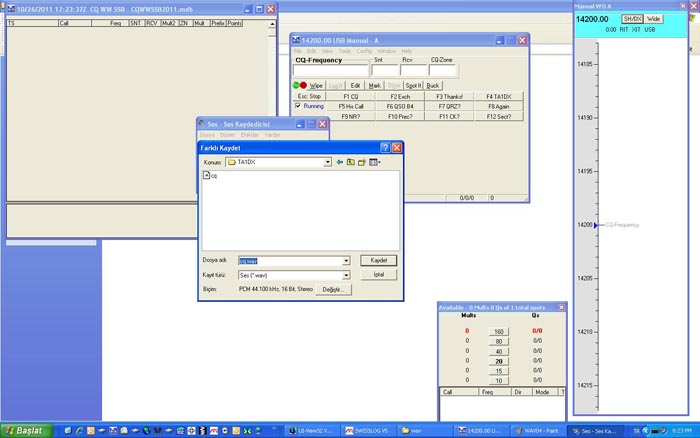Click the red LED indicator in entry window
Viewport: 700px width, 438px height.
pyautogui.click(x=303, y=86)
